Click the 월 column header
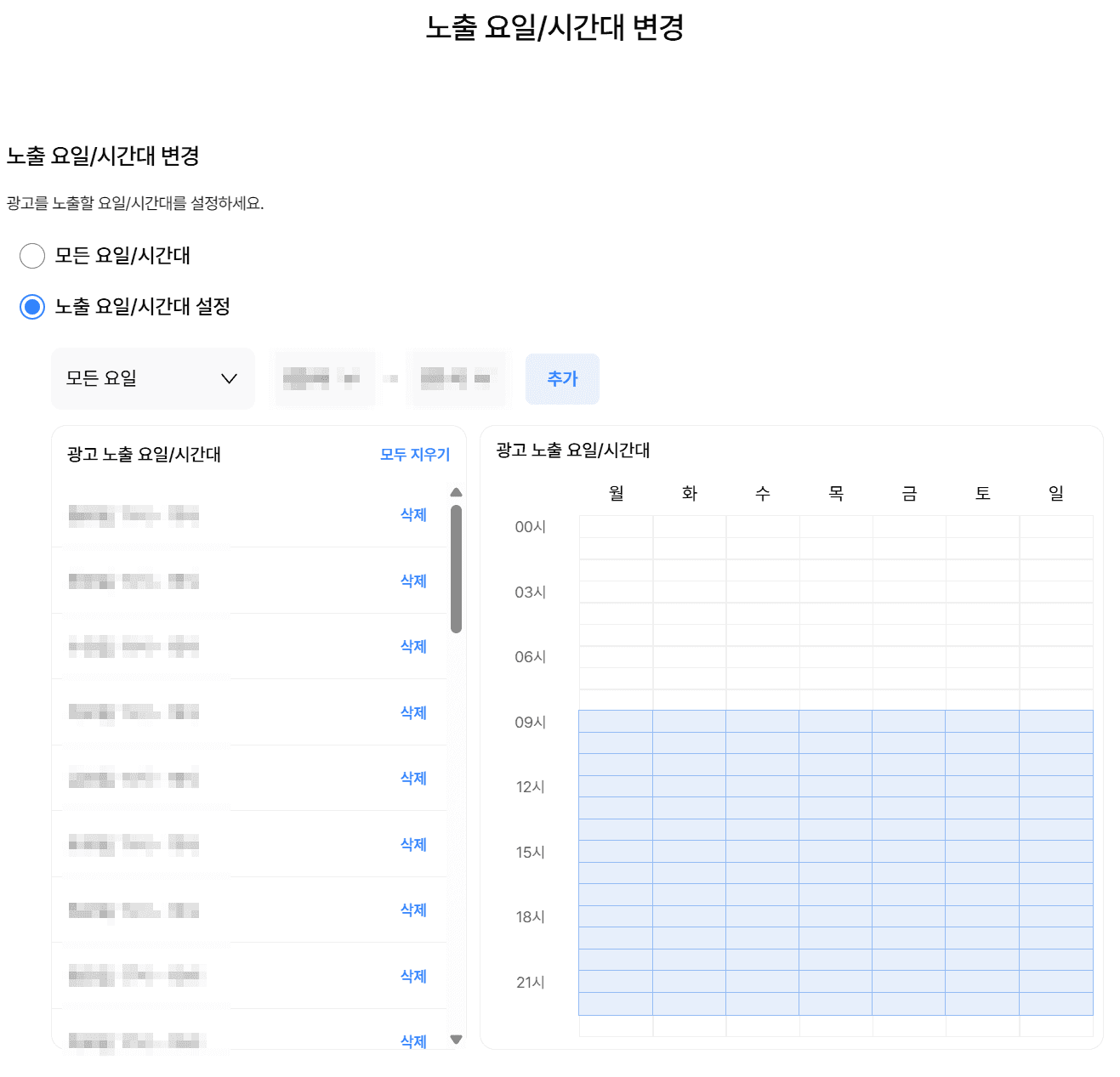Viewport: 1120px width, 1077px height. coord(616,492)
